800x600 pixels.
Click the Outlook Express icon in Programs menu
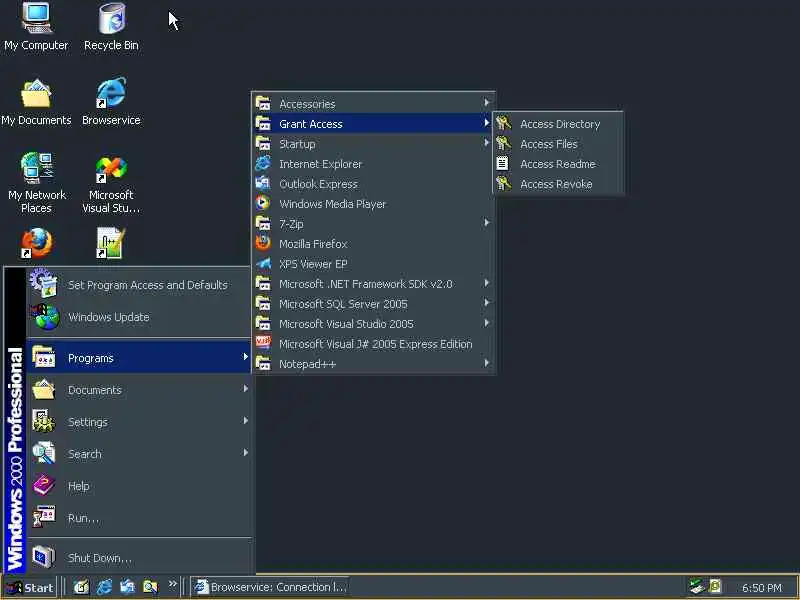click(263, 183)
